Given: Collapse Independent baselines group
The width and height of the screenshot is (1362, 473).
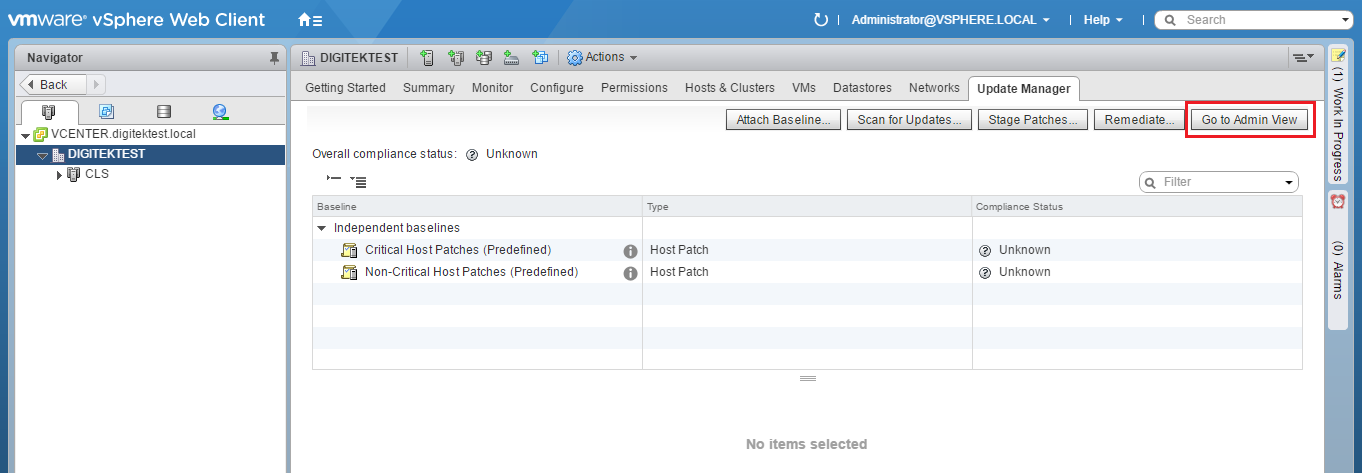Looking at the screenshot, I should (322, 229).
